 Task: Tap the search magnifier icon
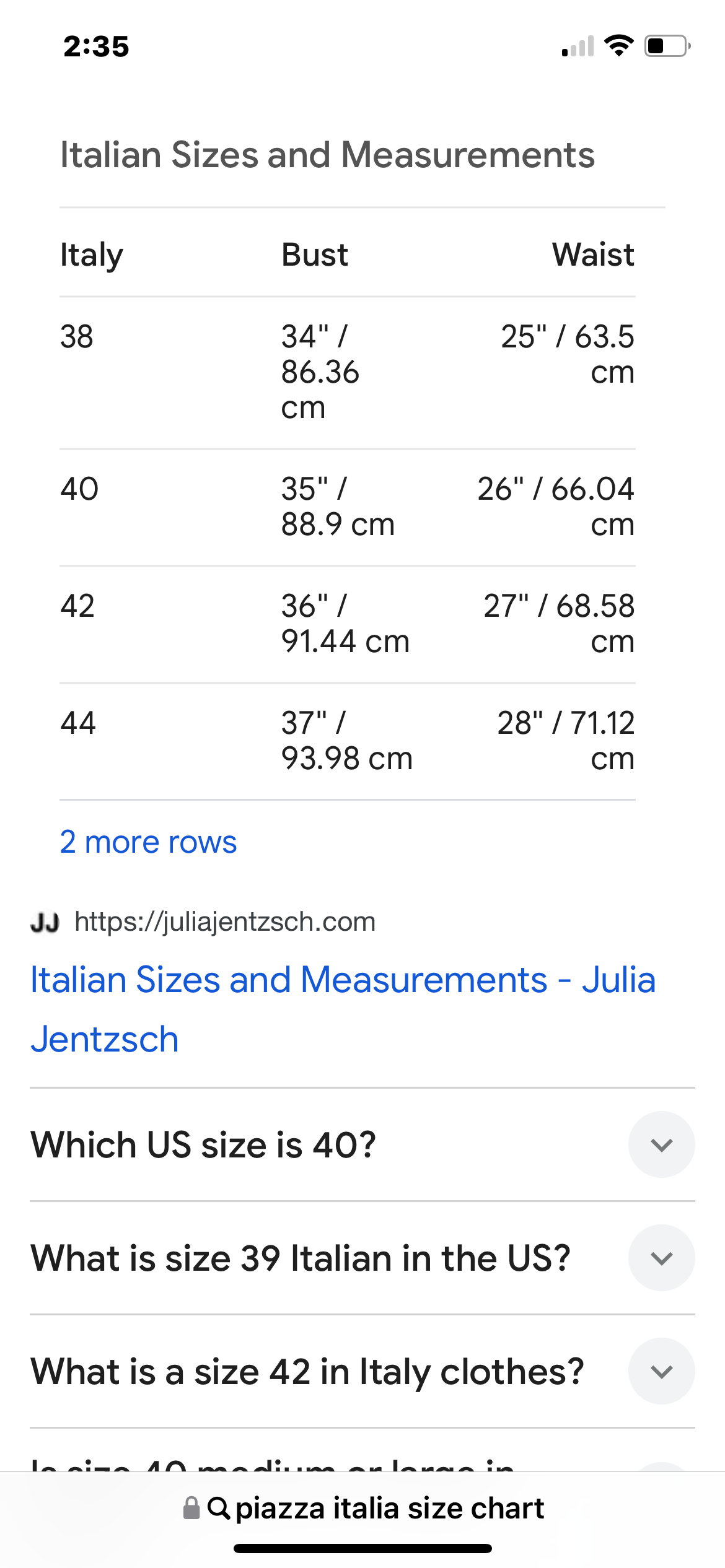tap(219, 1508)
